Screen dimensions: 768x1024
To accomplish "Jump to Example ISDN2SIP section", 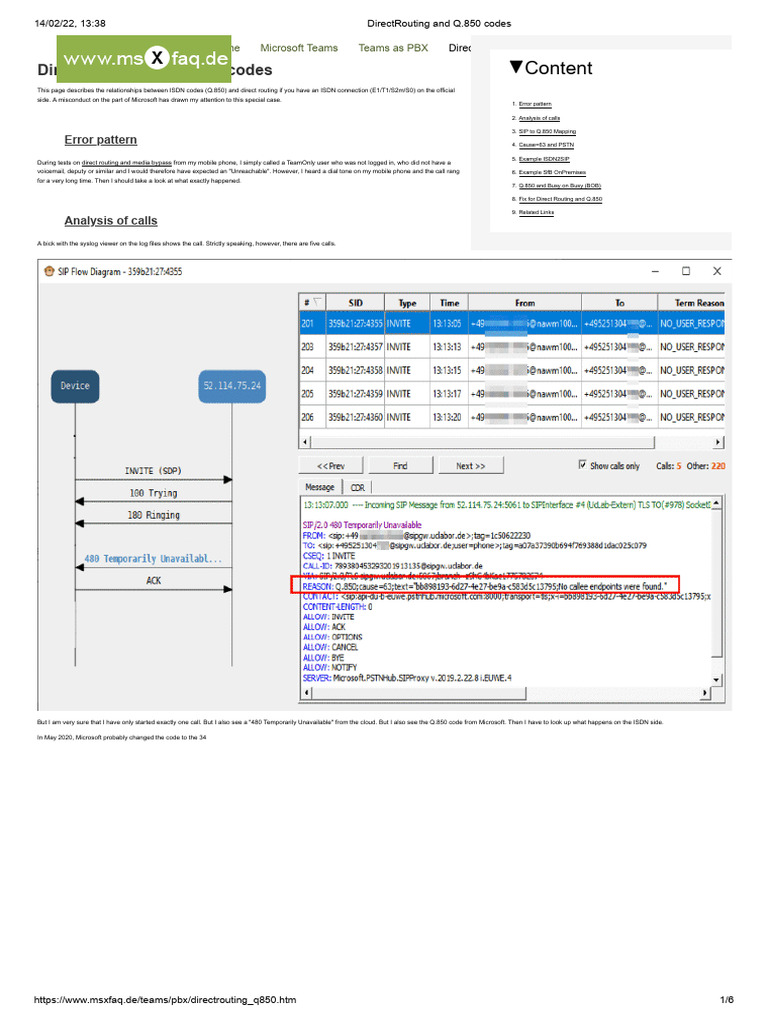I will click(544, 159).
